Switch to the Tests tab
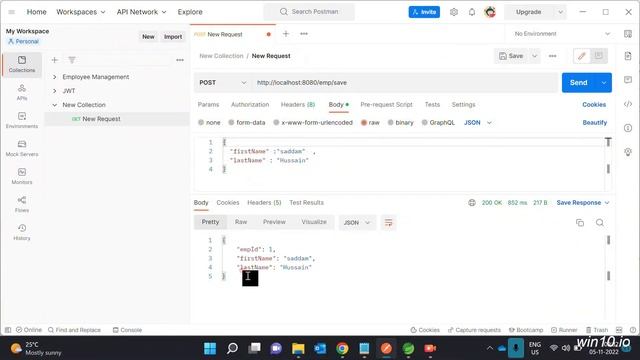Screen dimensions: 640x360 pyautogui.click(x=432, y=104)
